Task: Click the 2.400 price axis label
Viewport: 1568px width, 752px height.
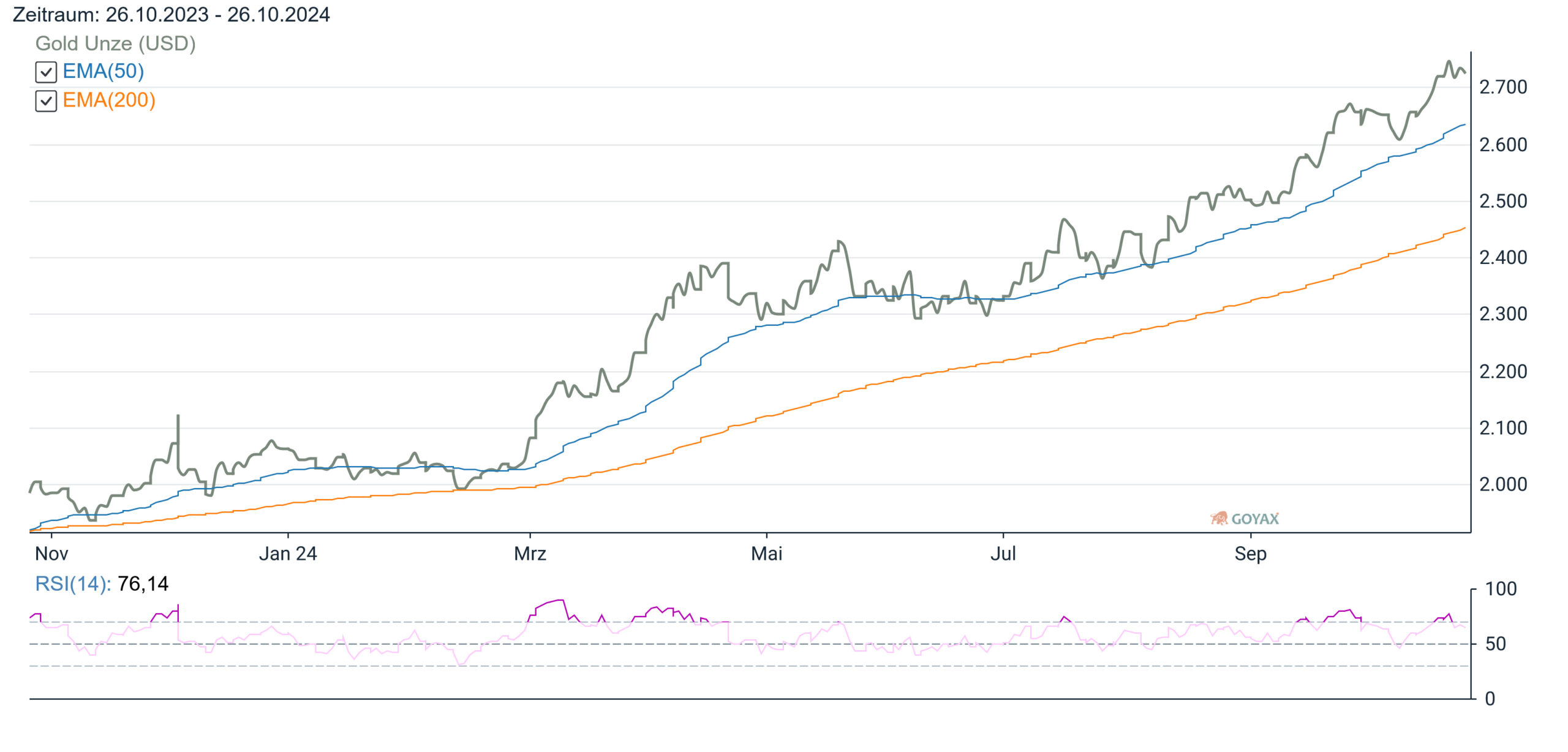Action: point(1503,258)
